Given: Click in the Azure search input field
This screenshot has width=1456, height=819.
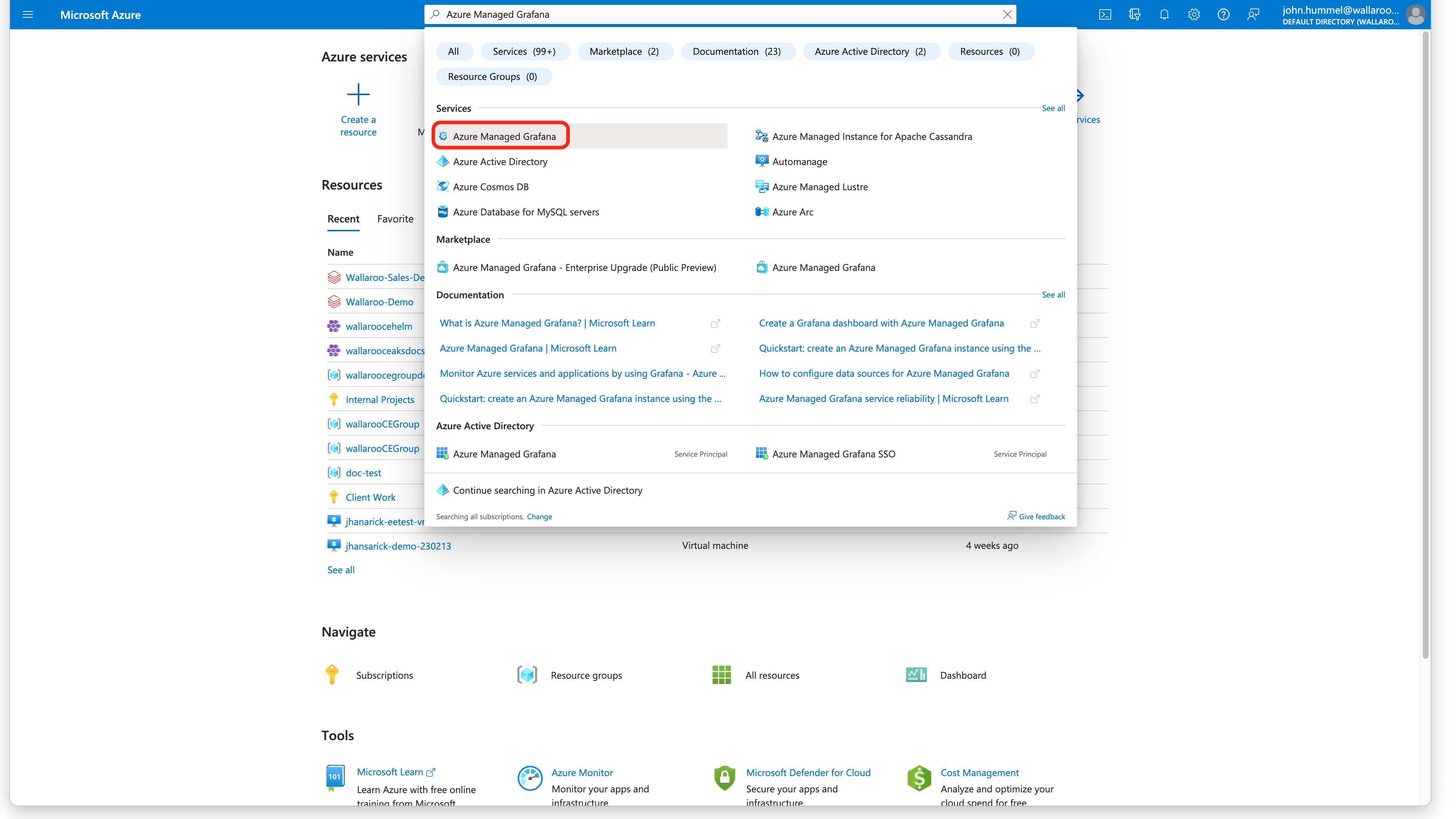Looking at the screenshot, I should (x=718, y=15).
